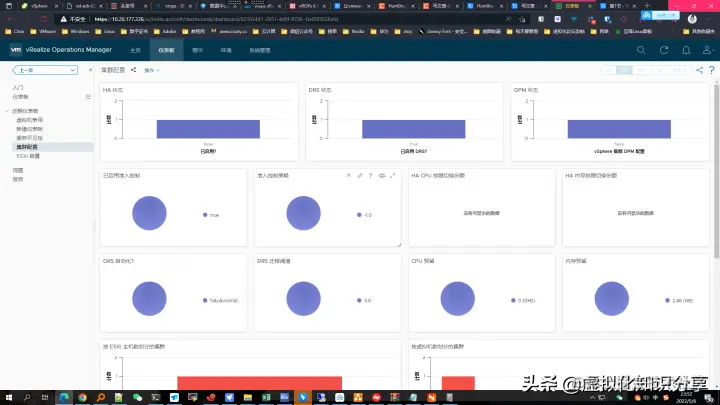Click the share icon at dashboard top right
This screenshot has height=405, width=720.
click(699, 70)
